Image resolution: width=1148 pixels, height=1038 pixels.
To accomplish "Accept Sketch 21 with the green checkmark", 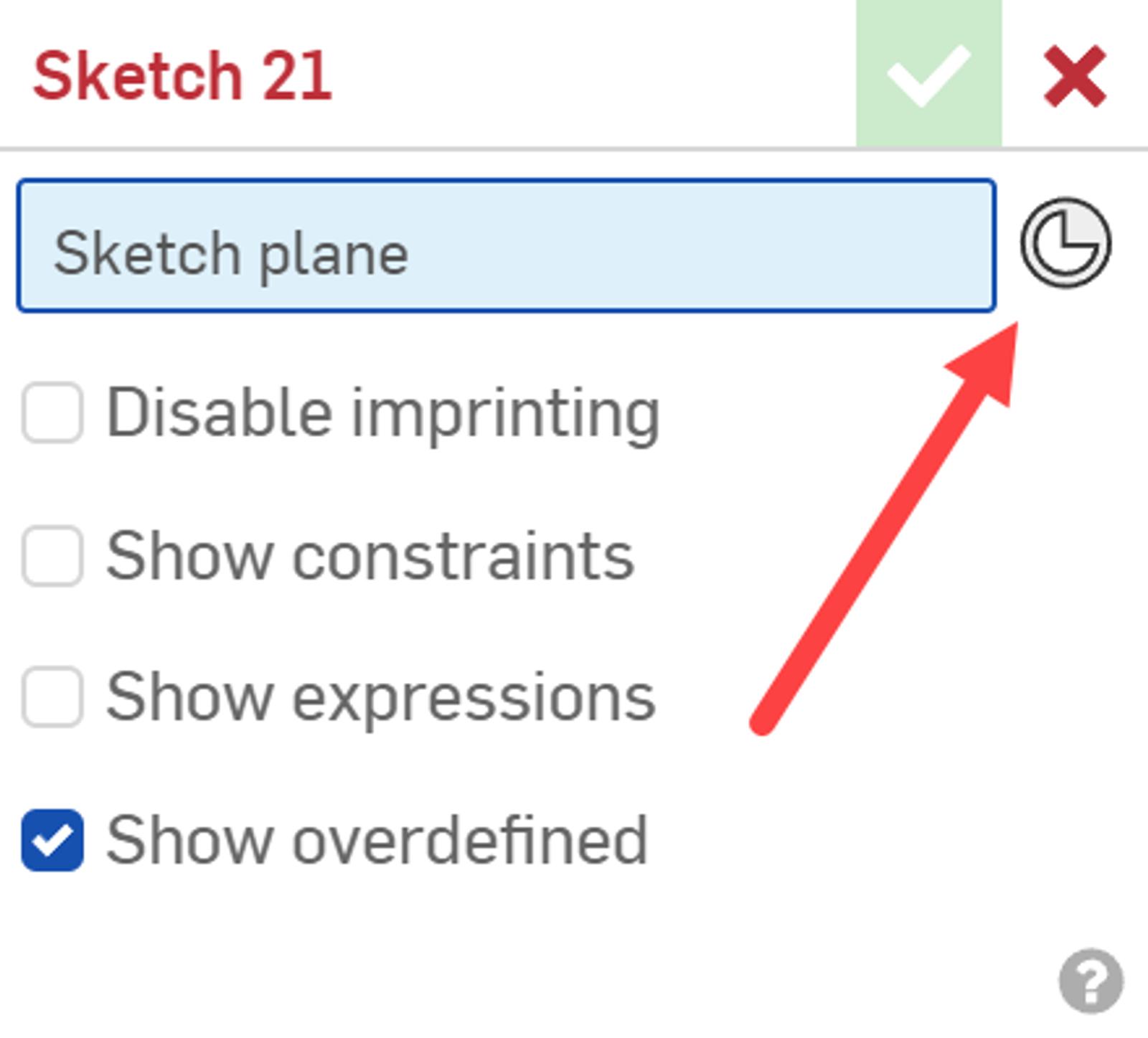I will click(928, 75).
